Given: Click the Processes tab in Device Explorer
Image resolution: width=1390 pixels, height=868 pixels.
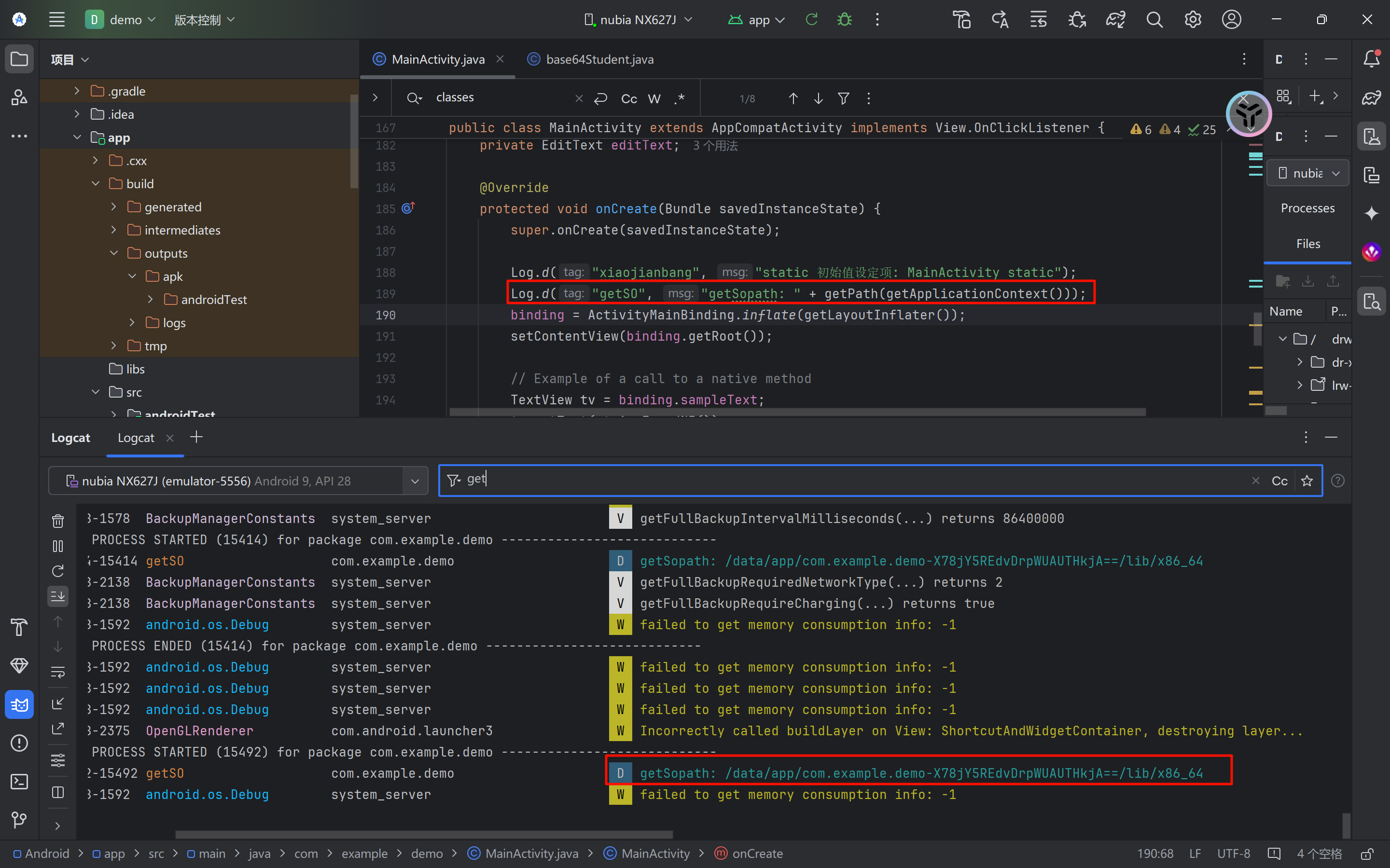Looking at the screenshot, I should tap(1307, 208).
